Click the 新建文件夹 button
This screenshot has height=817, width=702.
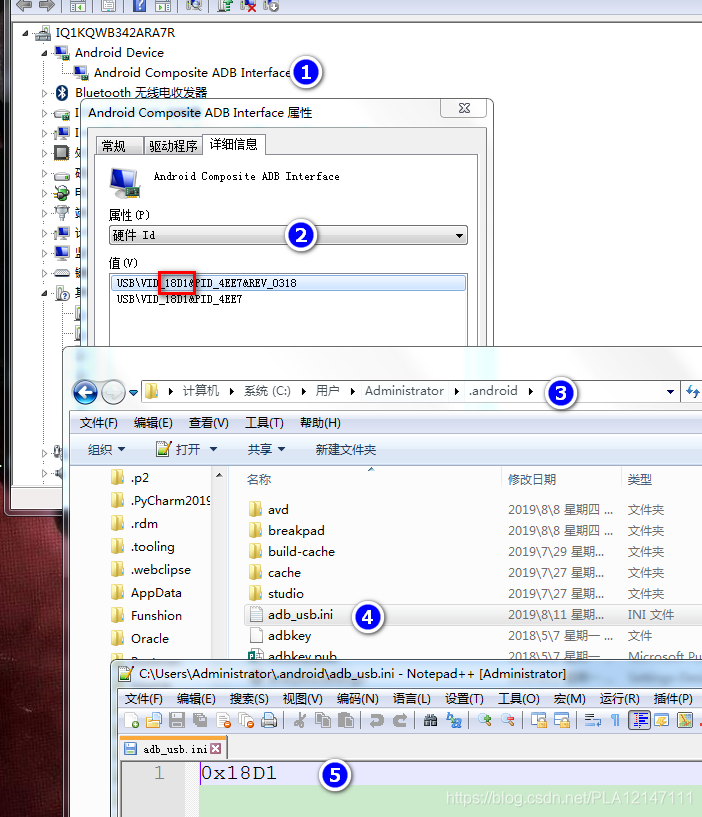click(x=346, y=450)
